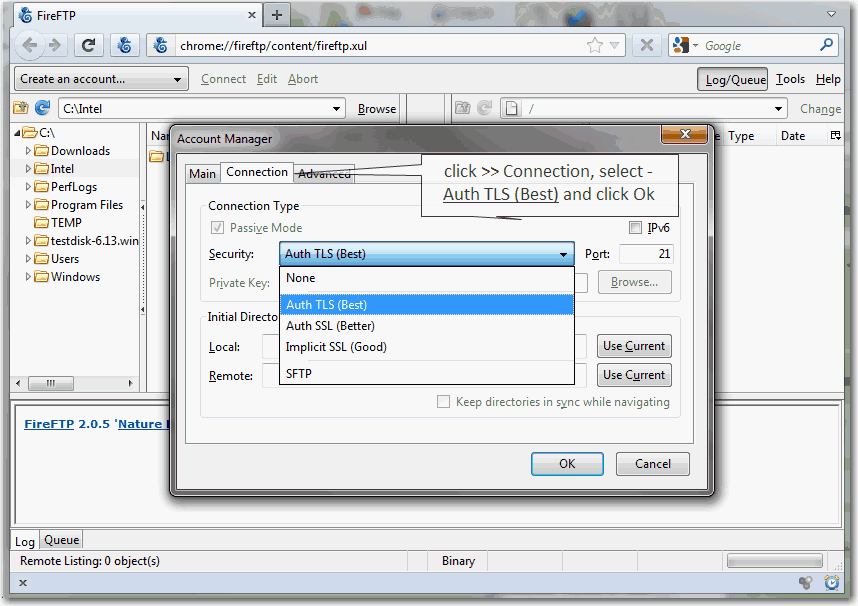Viewport: 858px width, 606px height.
Task: Open the Tools menu
Action: coord(790,79)
